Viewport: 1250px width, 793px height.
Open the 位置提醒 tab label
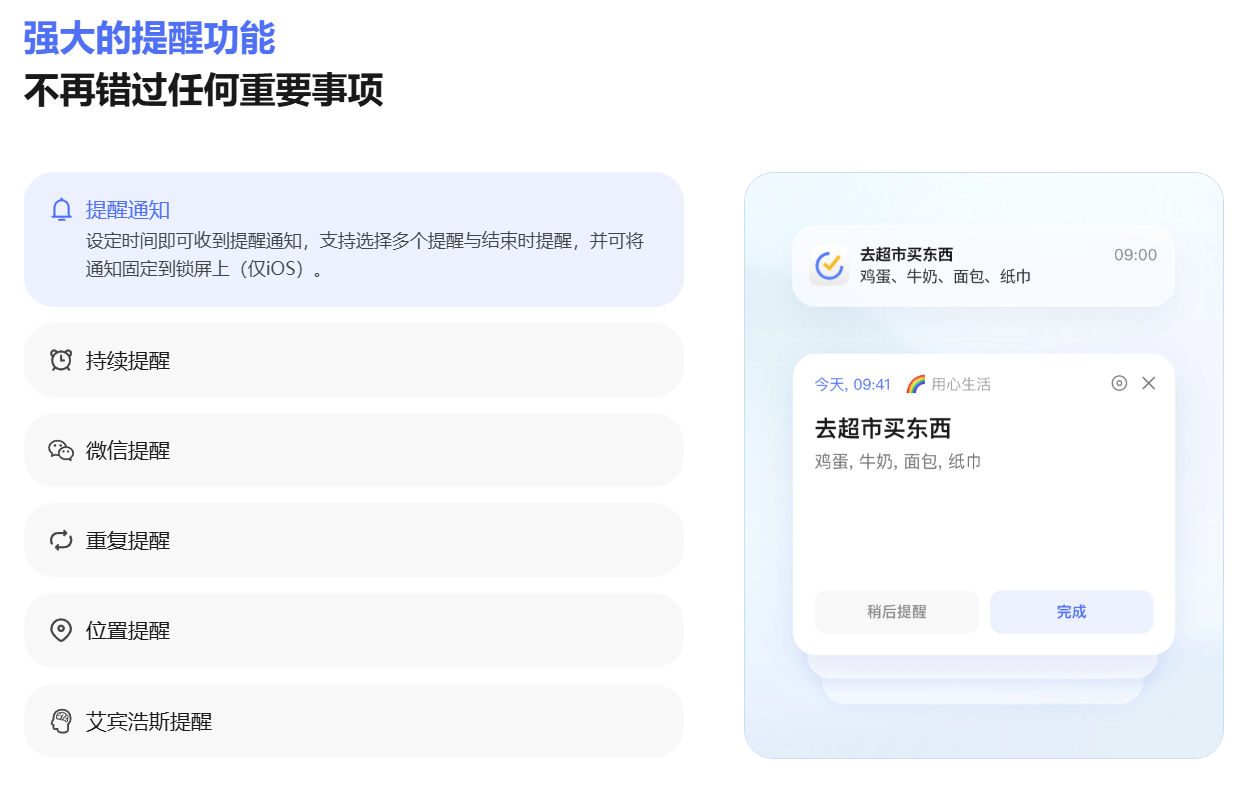(x=128, y=631)
